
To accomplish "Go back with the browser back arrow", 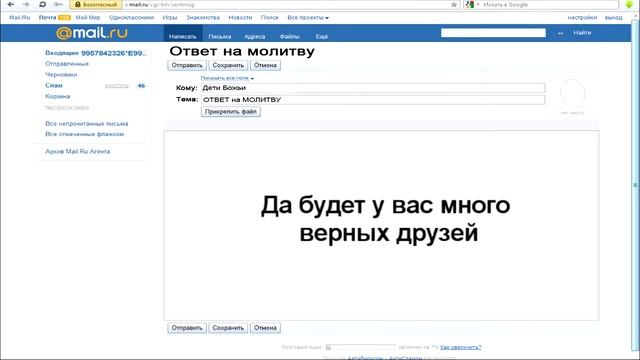I will coord(11,4).
